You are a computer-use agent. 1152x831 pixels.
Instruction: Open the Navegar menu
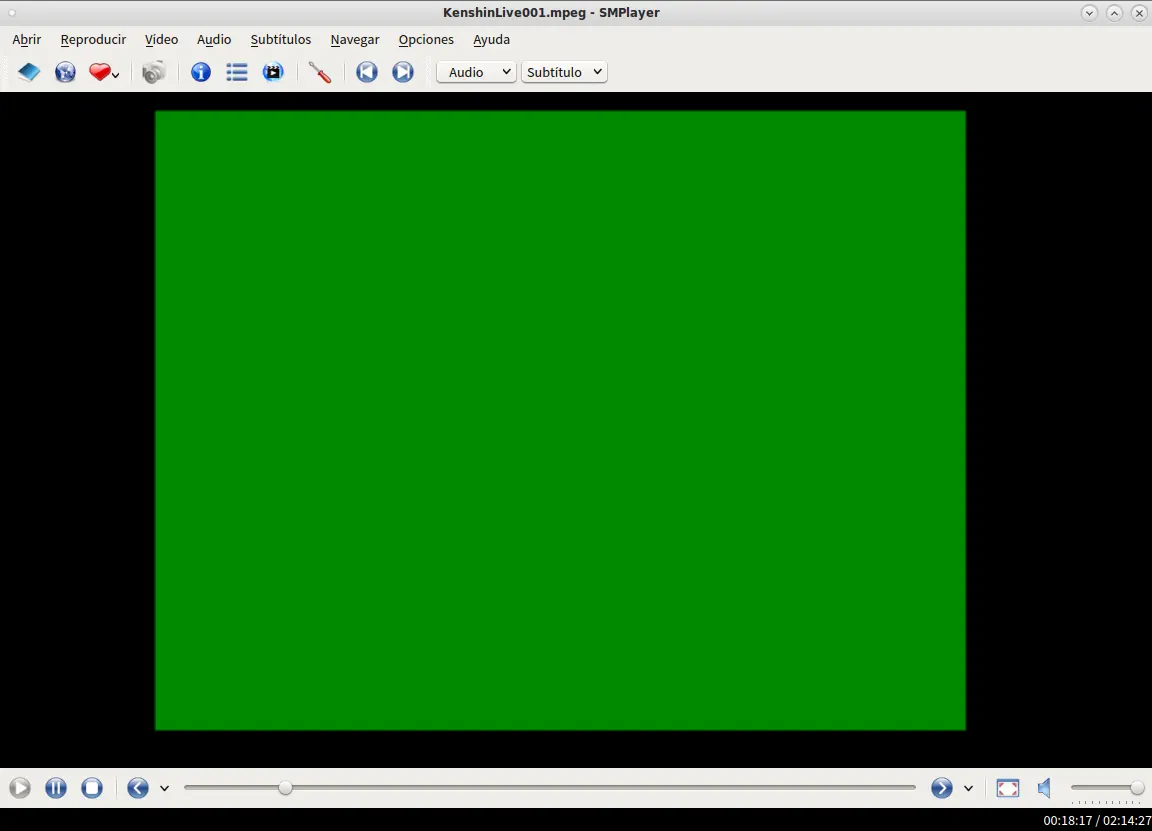(355, 40)
